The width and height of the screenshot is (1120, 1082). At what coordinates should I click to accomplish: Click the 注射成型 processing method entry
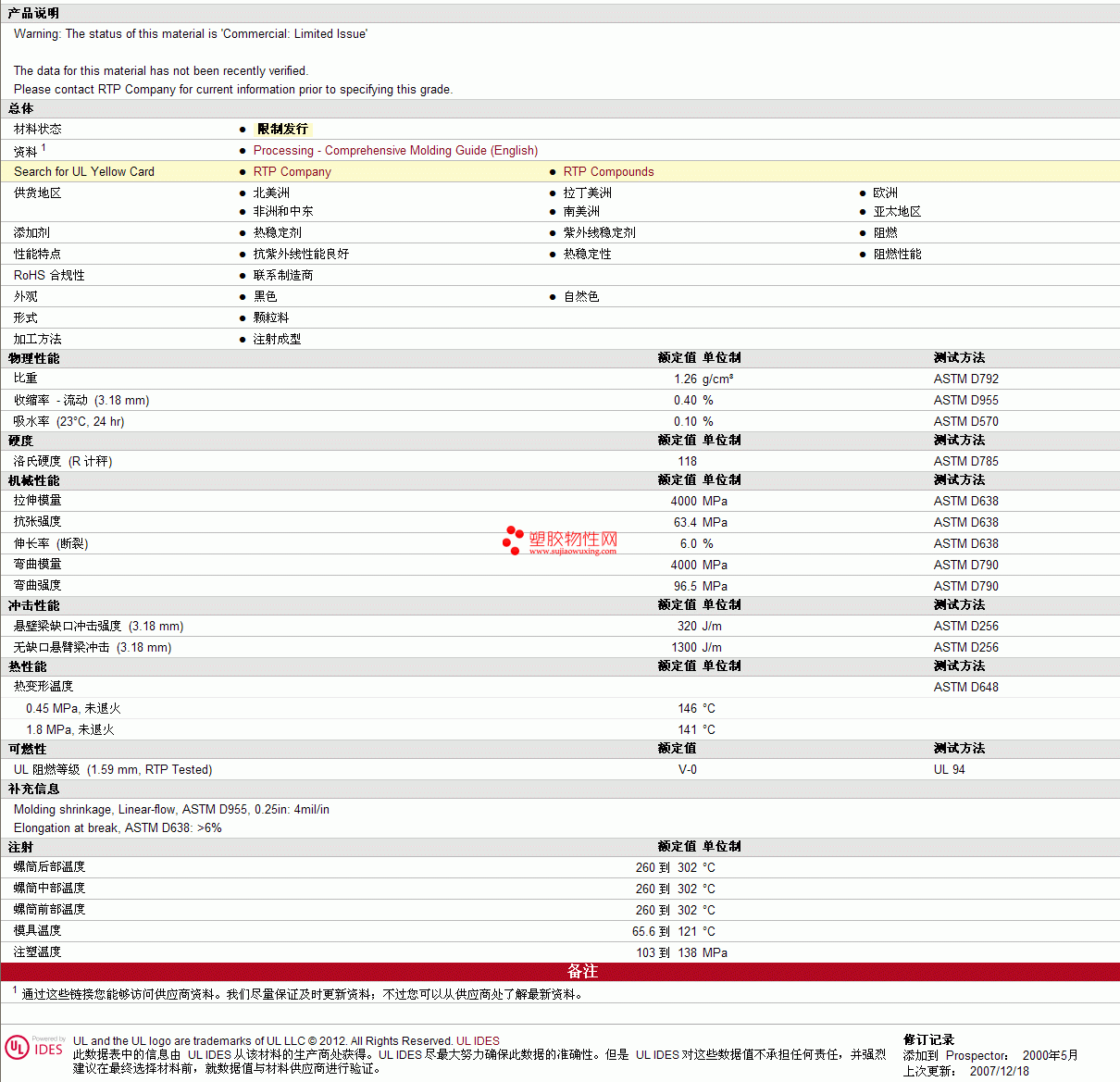(x=278, y=339)
